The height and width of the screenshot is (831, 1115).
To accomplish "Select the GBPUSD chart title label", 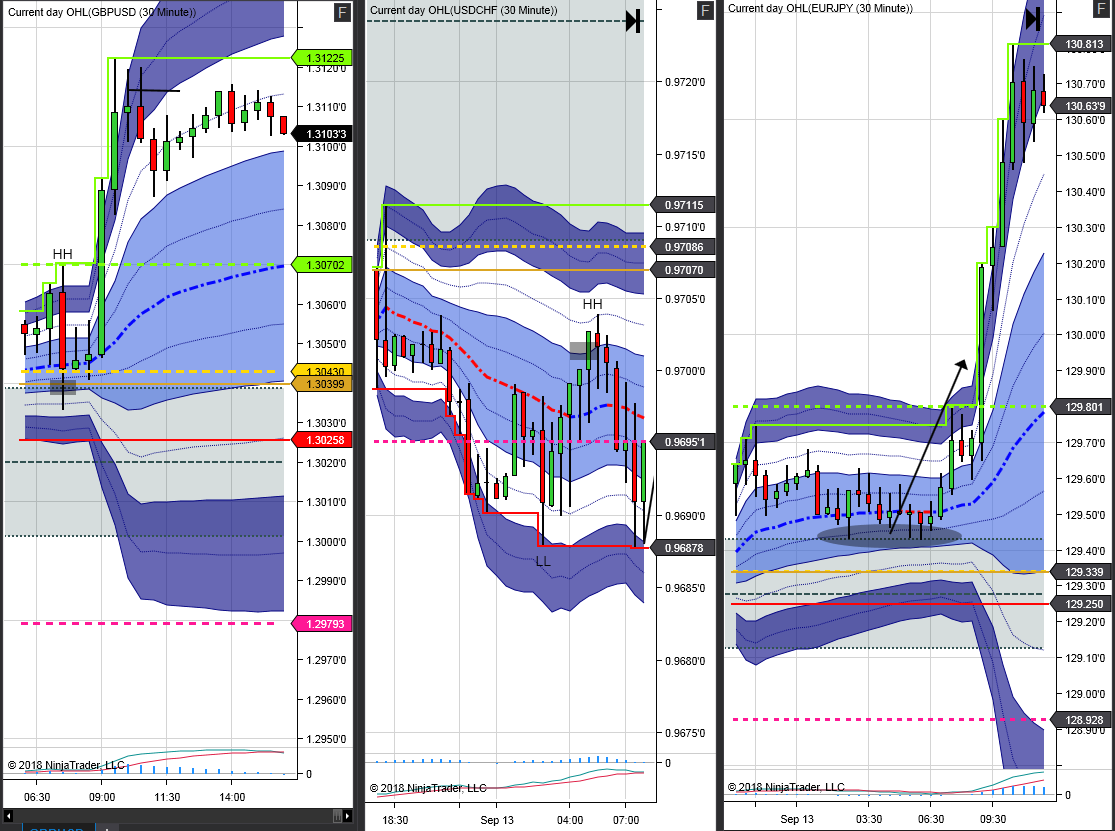I will (x=102, y=12).
